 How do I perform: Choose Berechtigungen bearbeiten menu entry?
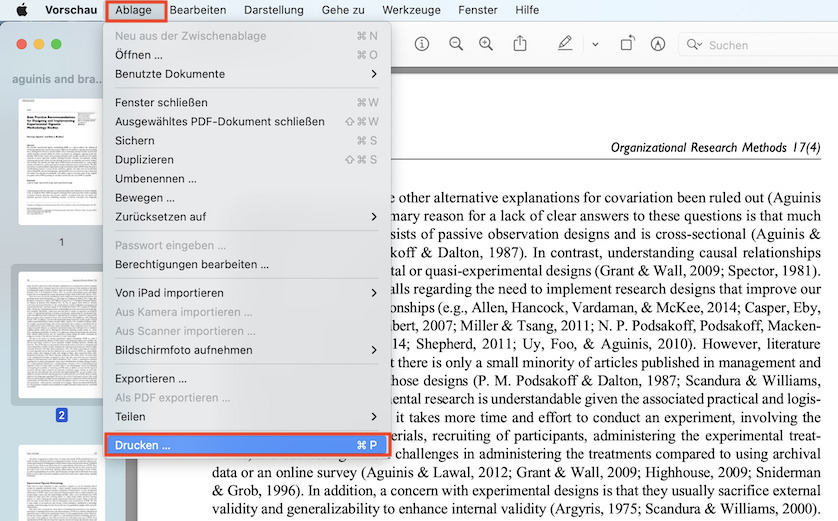(x=192, y=265)
